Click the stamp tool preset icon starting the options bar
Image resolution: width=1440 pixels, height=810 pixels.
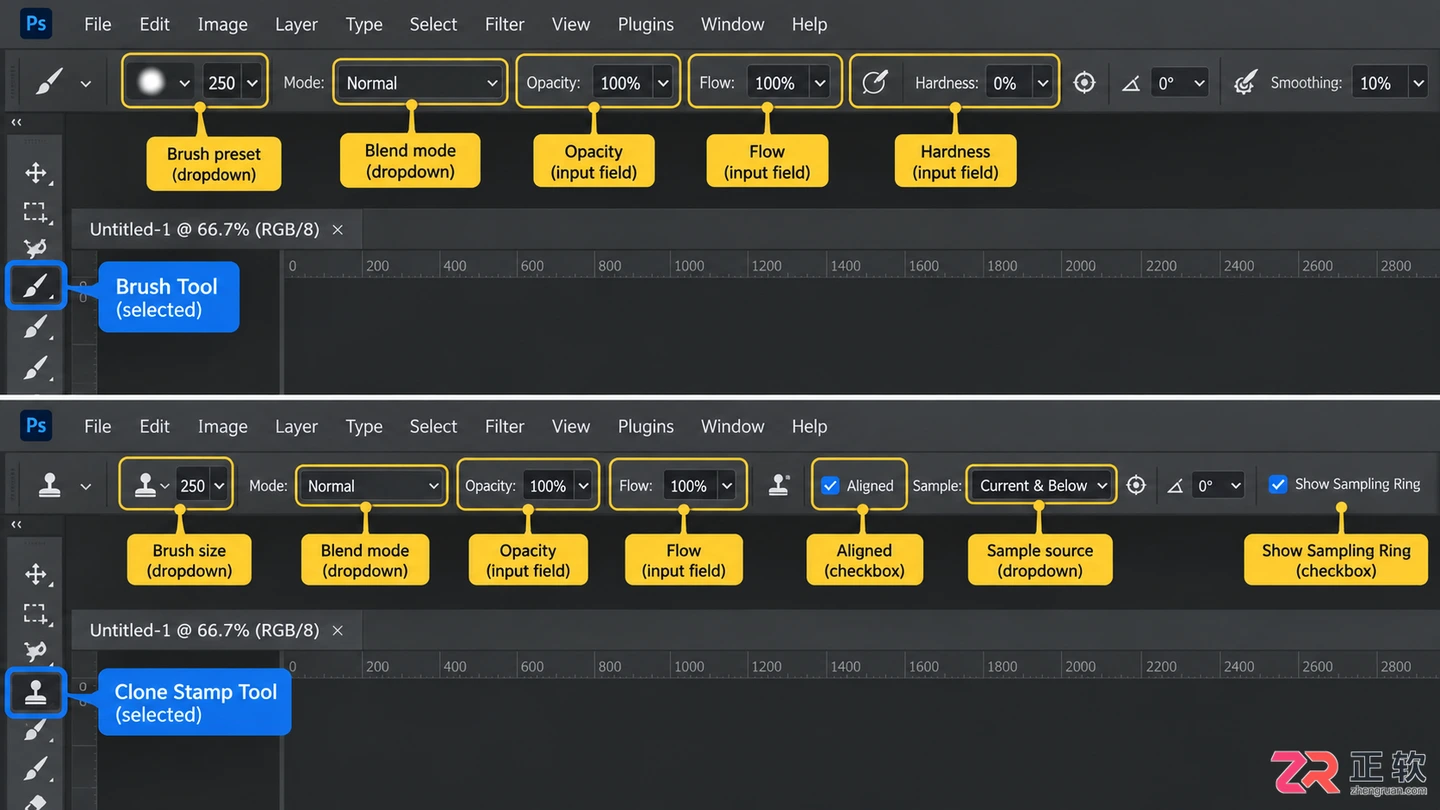coord(49,485)
